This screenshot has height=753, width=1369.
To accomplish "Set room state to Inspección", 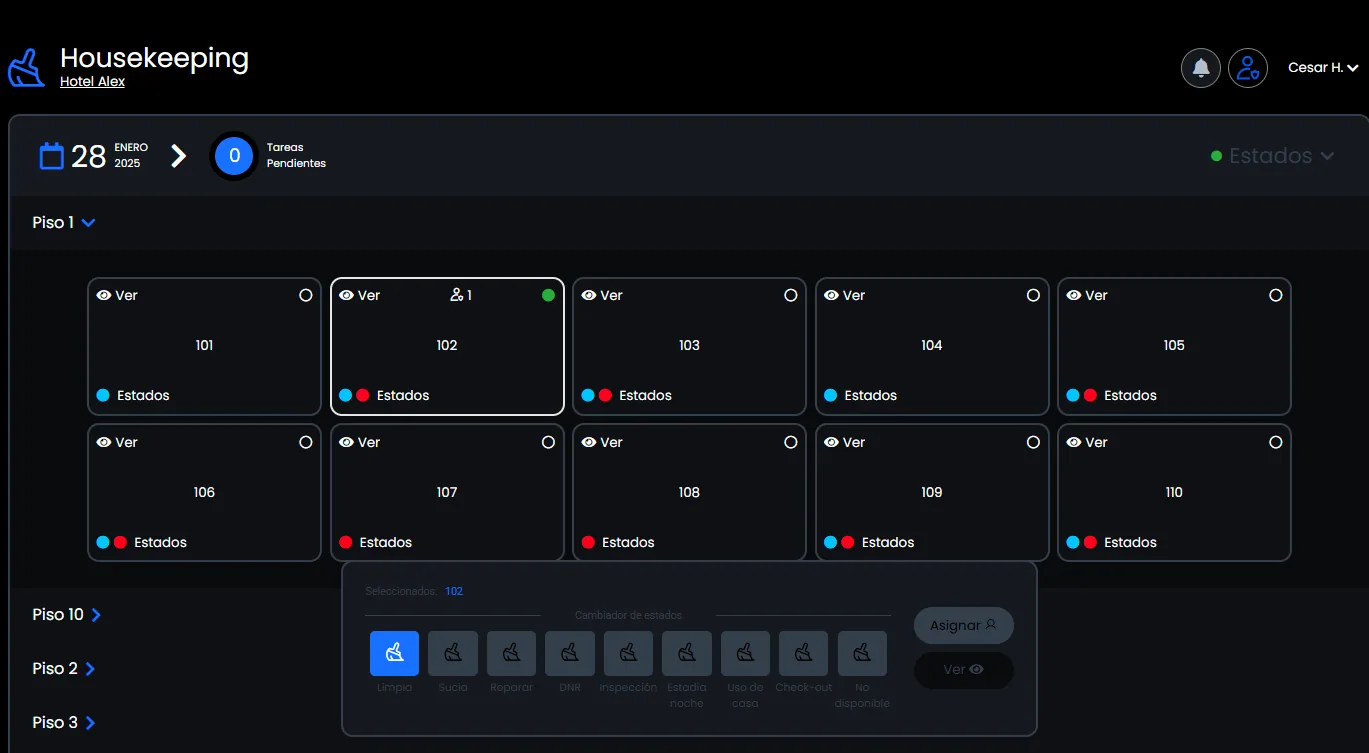I will click(x=628, y=653).
